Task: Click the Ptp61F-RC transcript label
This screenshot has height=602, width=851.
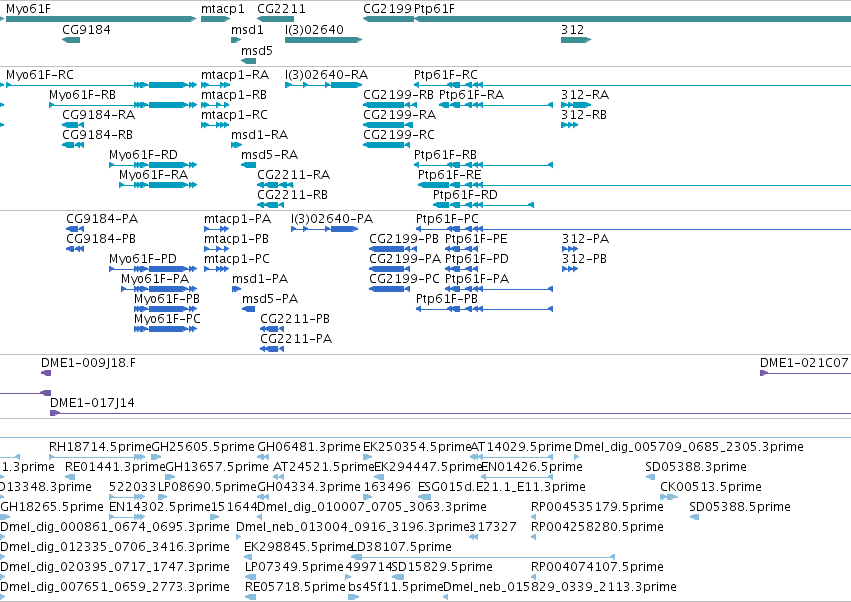Action: 446,74
